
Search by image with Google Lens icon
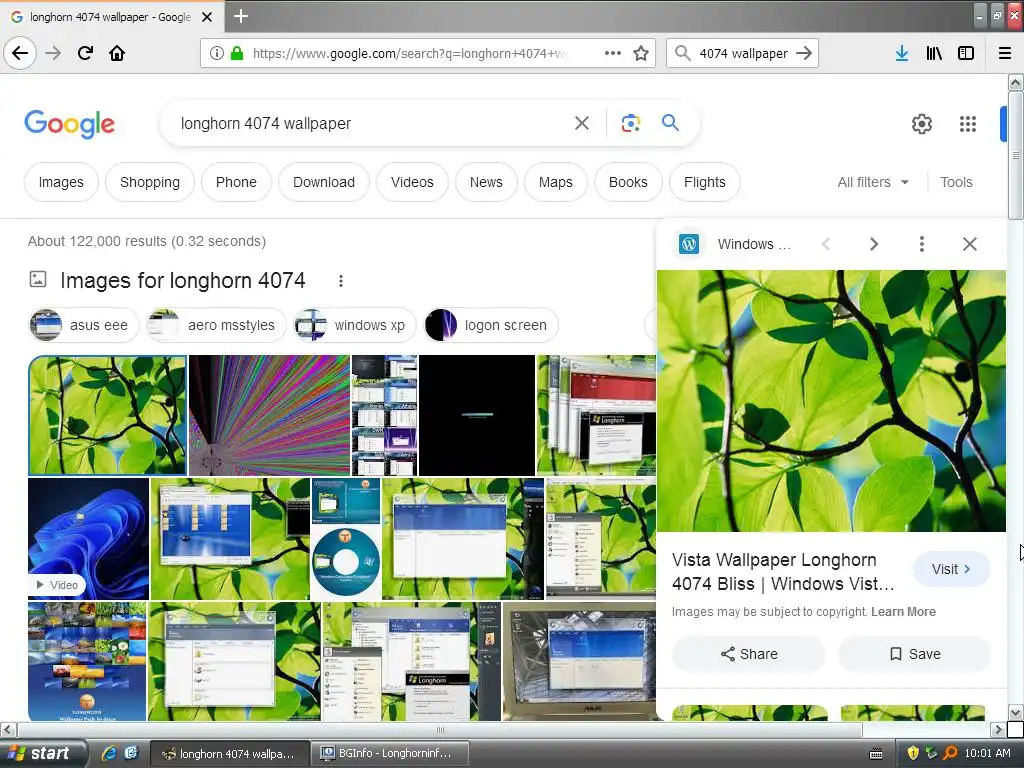coord(631,123)
